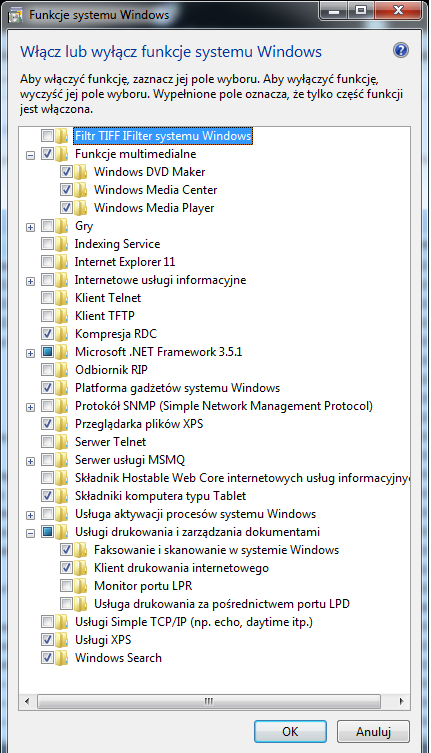Expand Microsoft .NET Framework 3.5.1 node
Image resolution: width=431 pixels, height=753 pixels.
coord(30,353)
